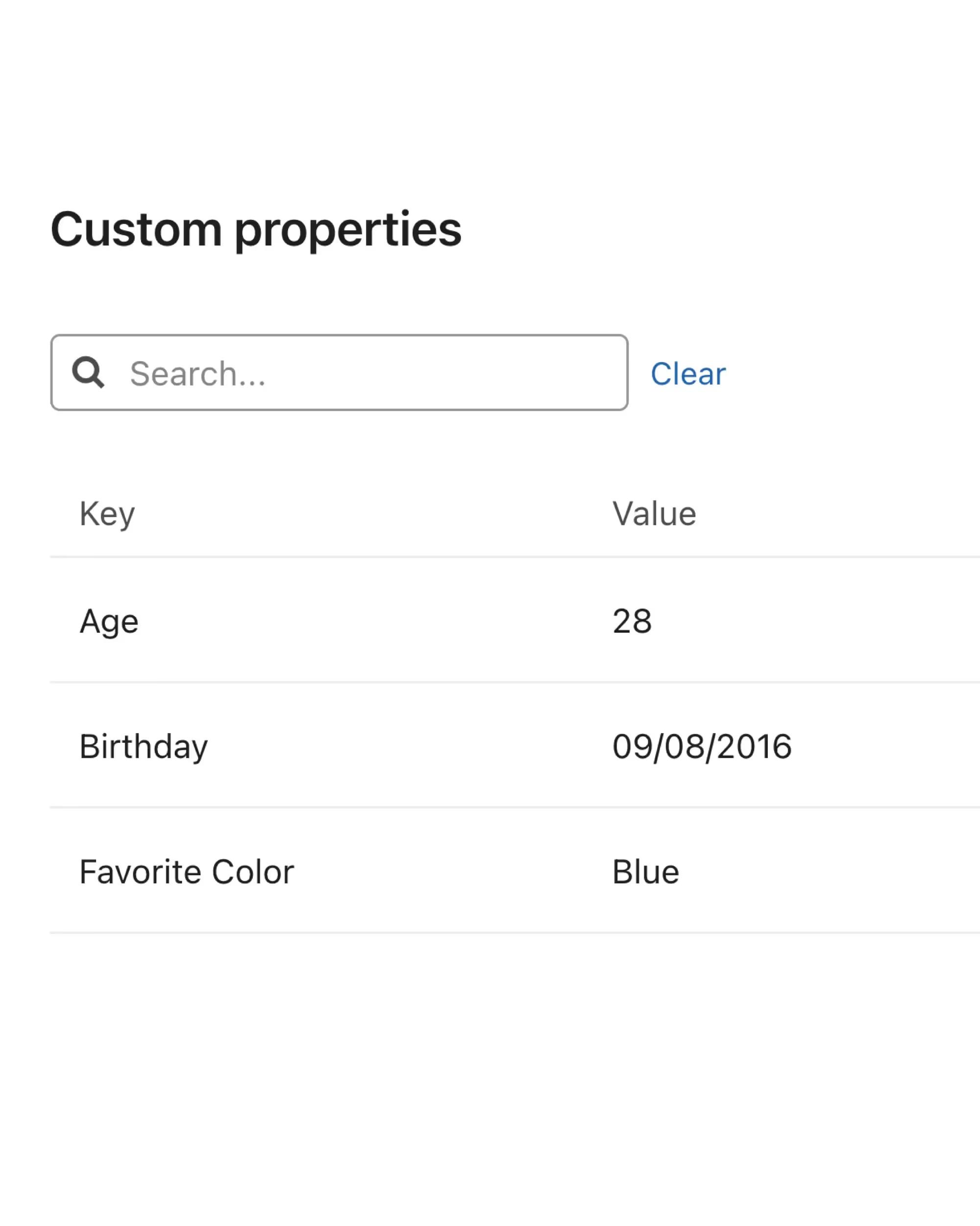Click the magnifying glass search icon

pyautogui.click(x=88, y=372)
